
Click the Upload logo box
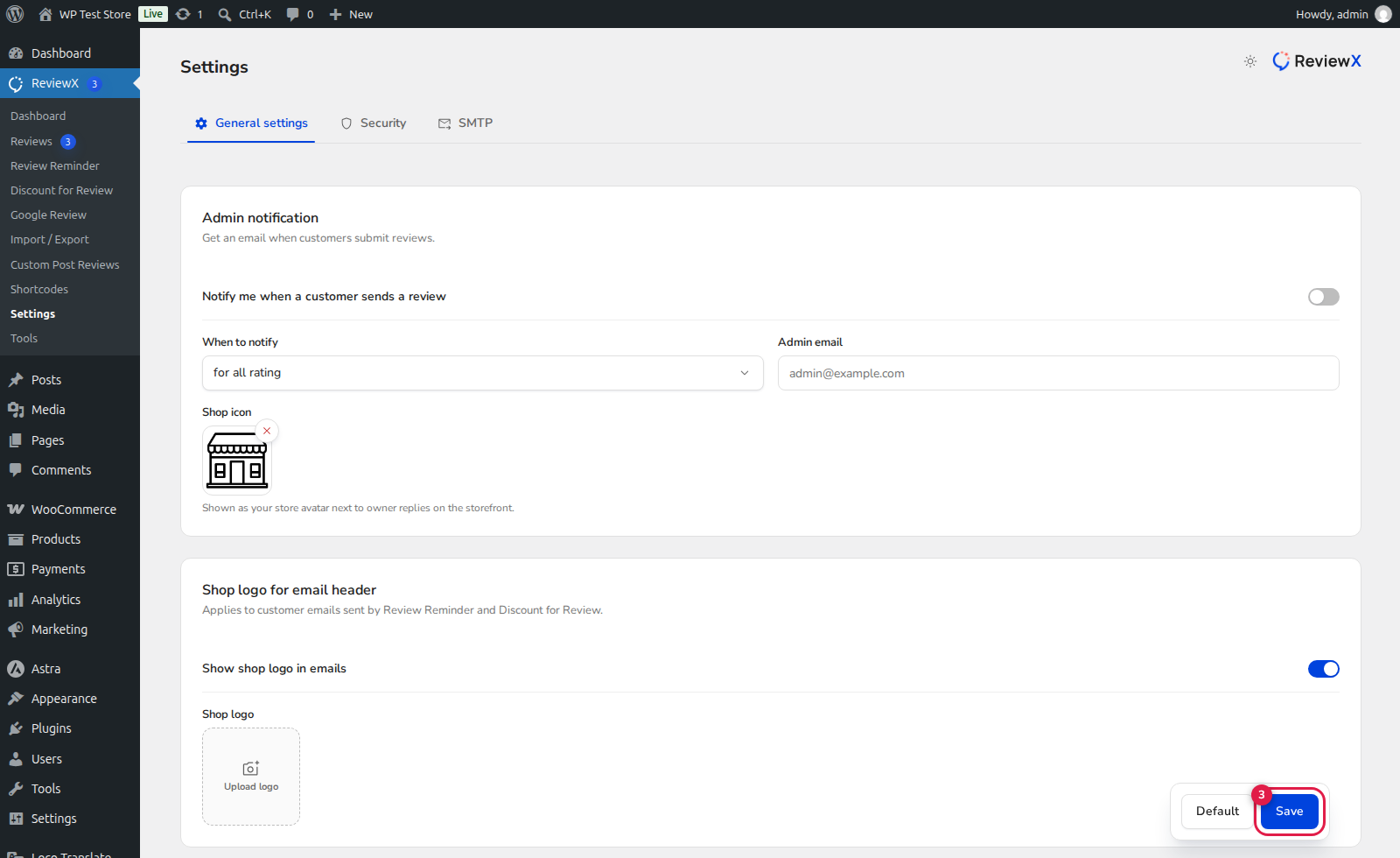pyautogui.click(x=251, y=777)
